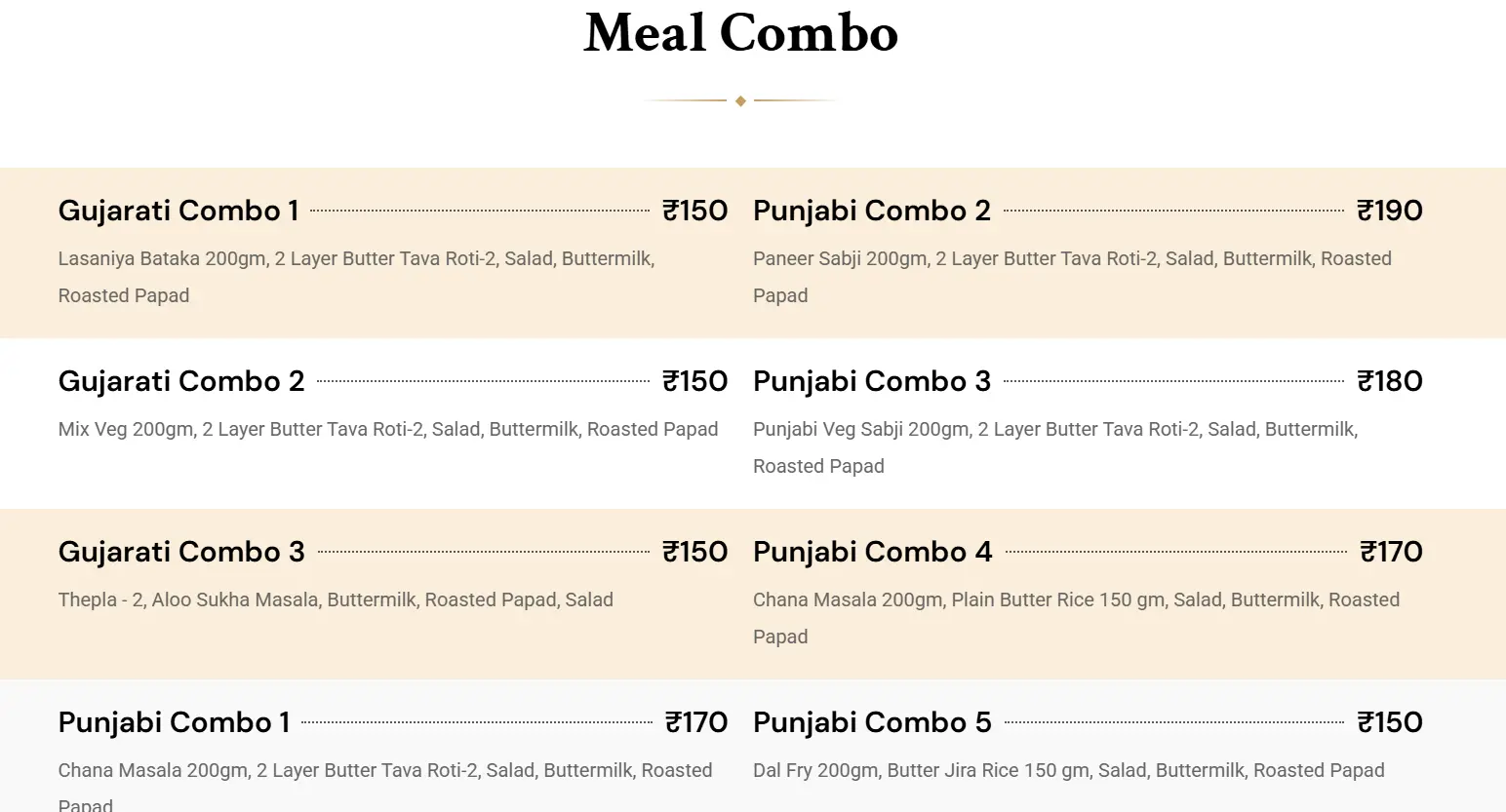Click the ₹170 price of Punjabi Combo 1
Screen dimensions: 1506x812
tap(696, 722)
